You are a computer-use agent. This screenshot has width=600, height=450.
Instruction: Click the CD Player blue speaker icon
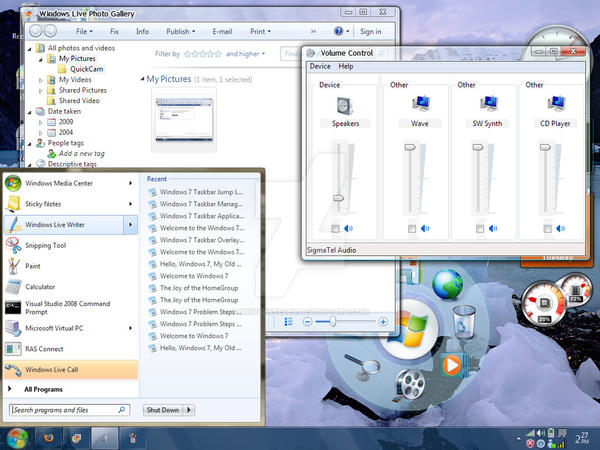(x=561, y=228)
